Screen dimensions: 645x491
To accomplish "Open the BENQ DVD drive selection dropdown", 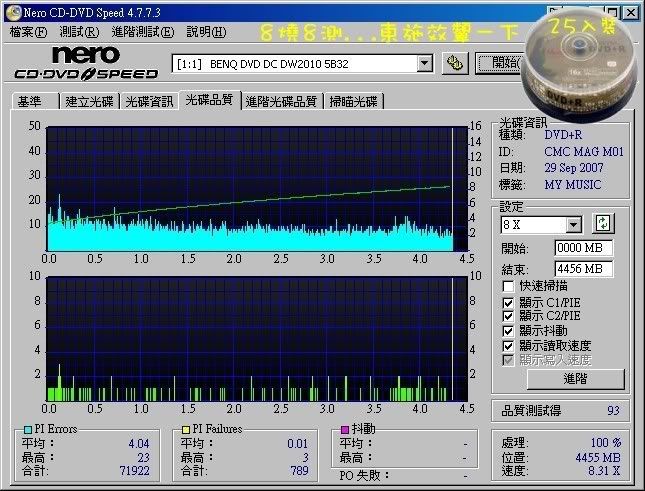I will coord(424,64).
